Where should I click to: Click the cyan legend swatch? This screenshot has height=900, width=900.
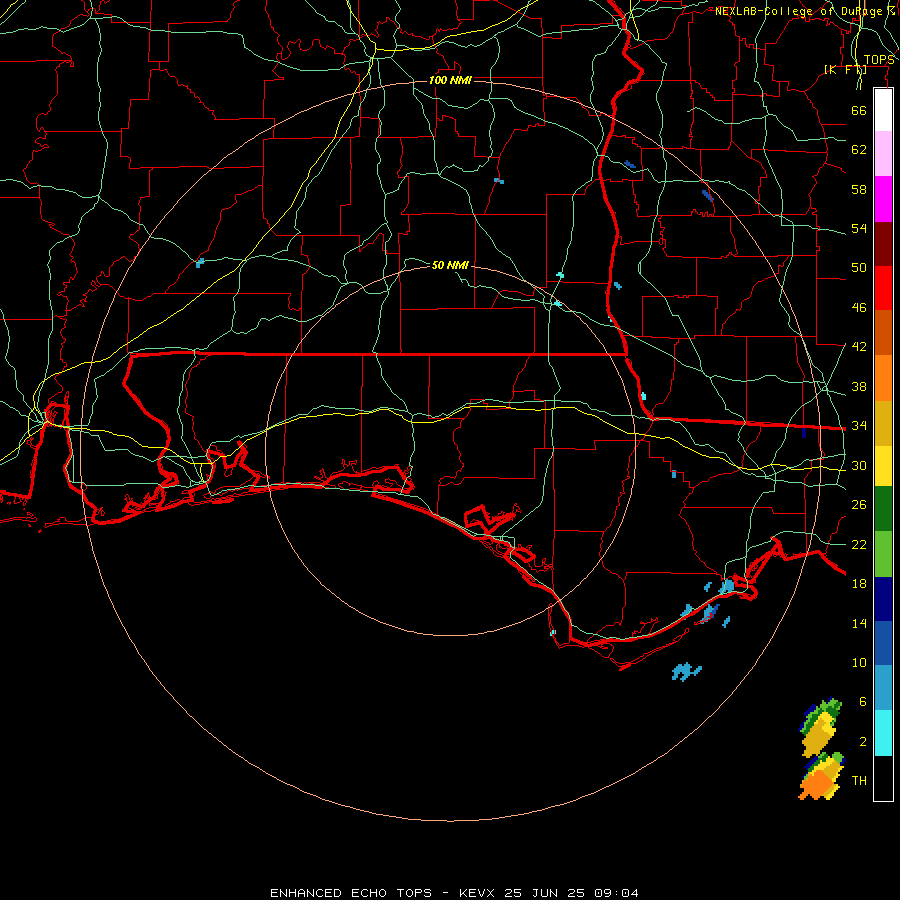click(x=883, y=733)
